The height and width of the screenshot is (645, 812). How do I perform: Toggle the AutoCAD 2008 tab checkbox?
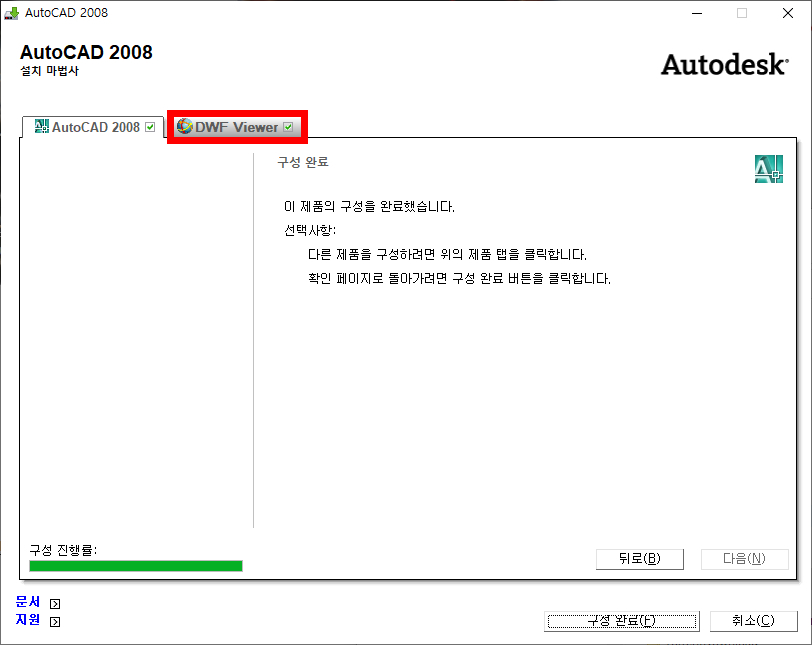click(x=150, y=127)
